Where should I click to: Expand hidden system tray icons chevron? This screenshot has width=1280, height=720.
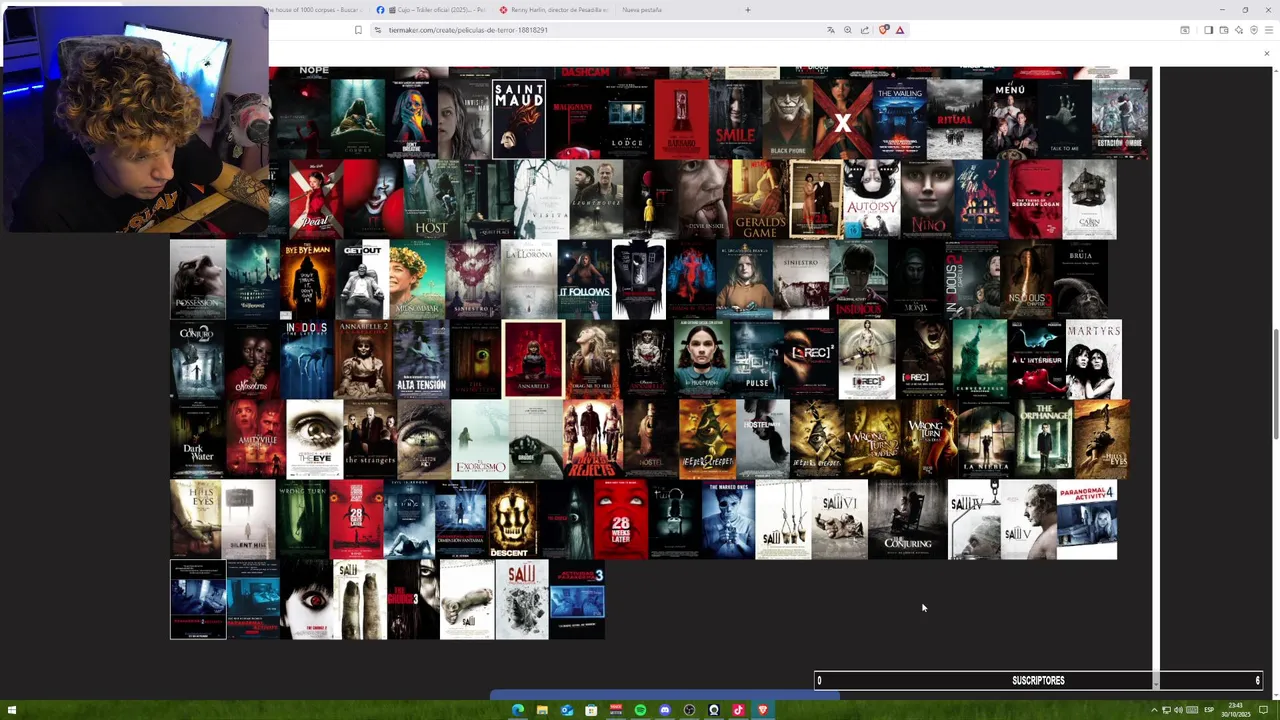(1154, 710)
